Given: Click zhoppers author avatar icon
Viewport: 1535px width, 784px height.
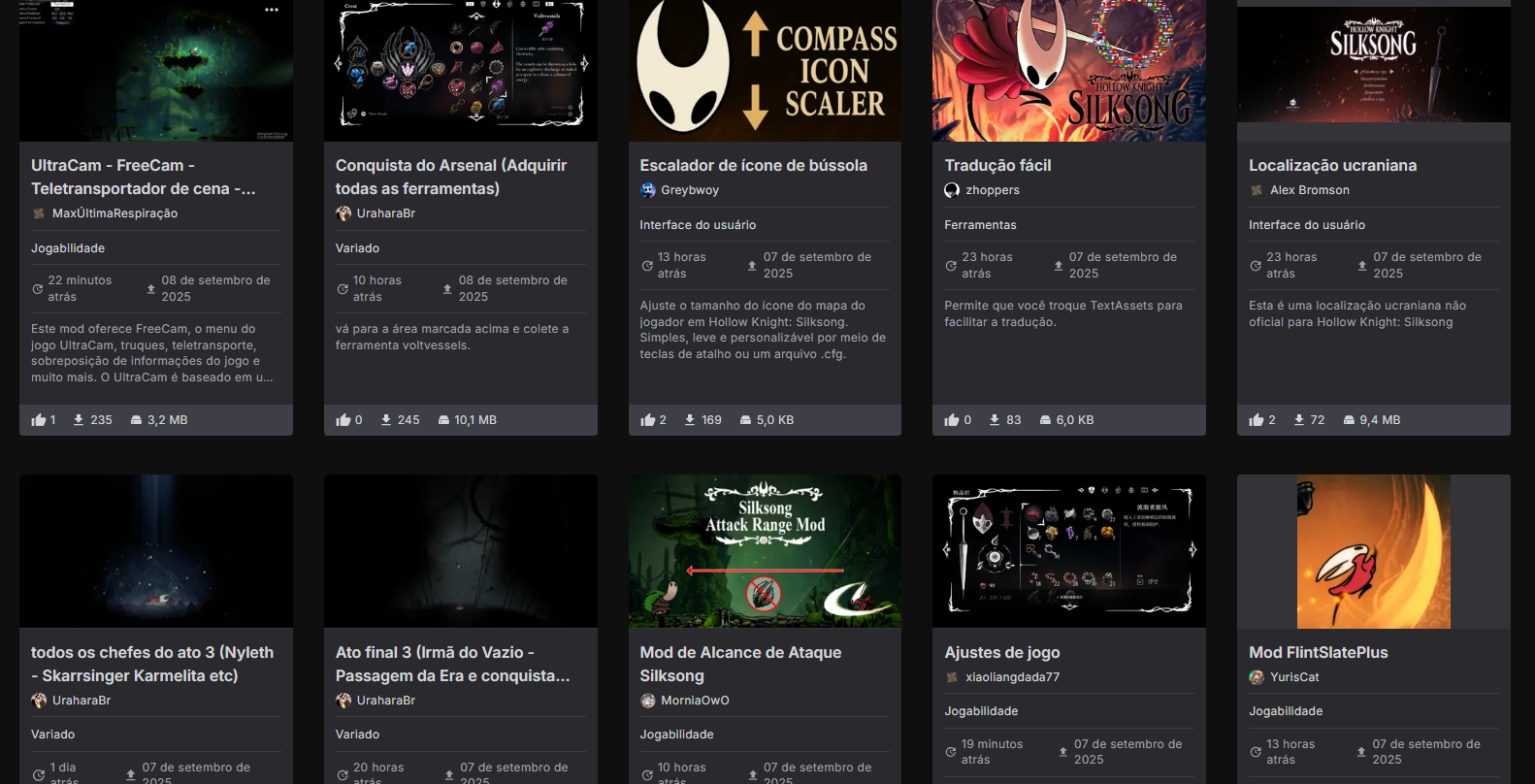Looking at the screenshot, I should coord(952,190).
